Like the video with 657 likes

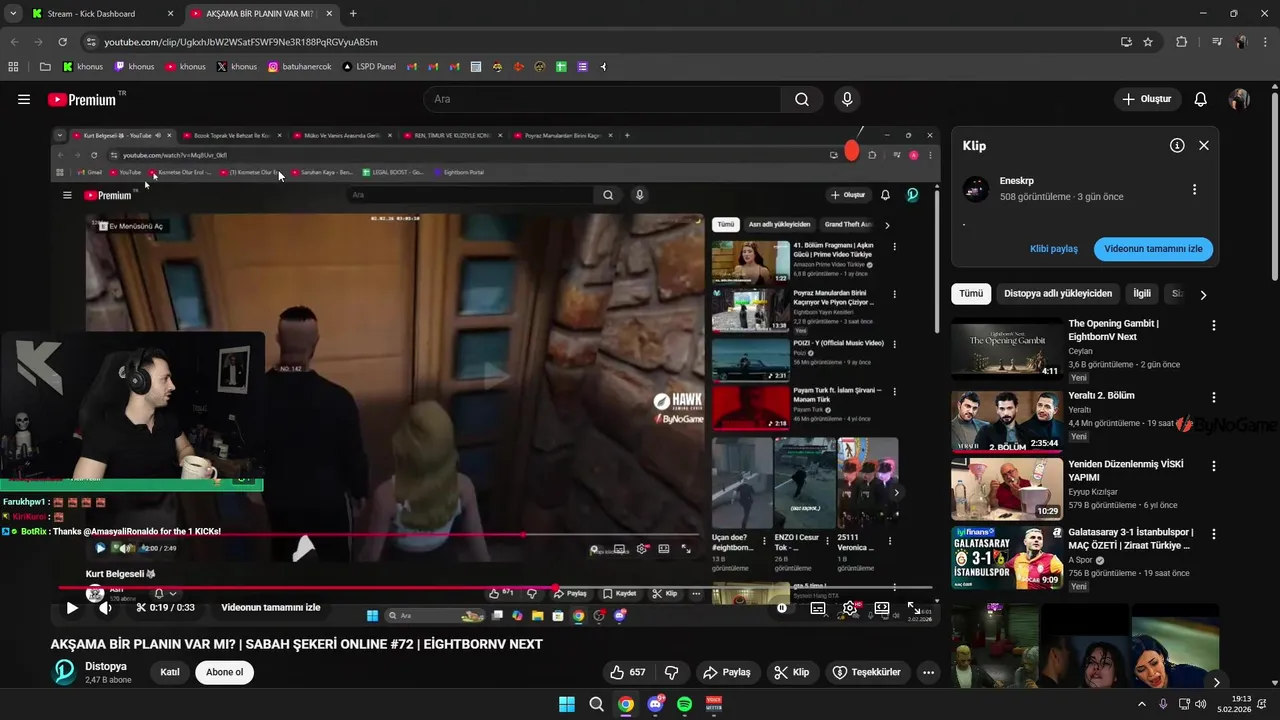[x=628, y=672]
